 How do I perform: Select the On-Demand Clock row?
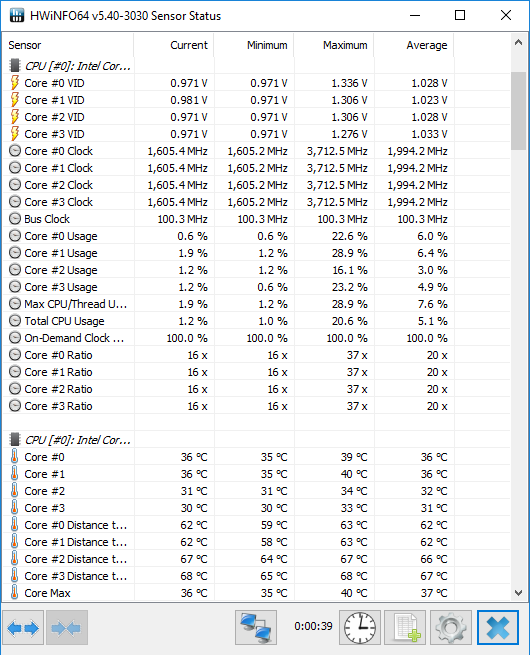point(256,338)
